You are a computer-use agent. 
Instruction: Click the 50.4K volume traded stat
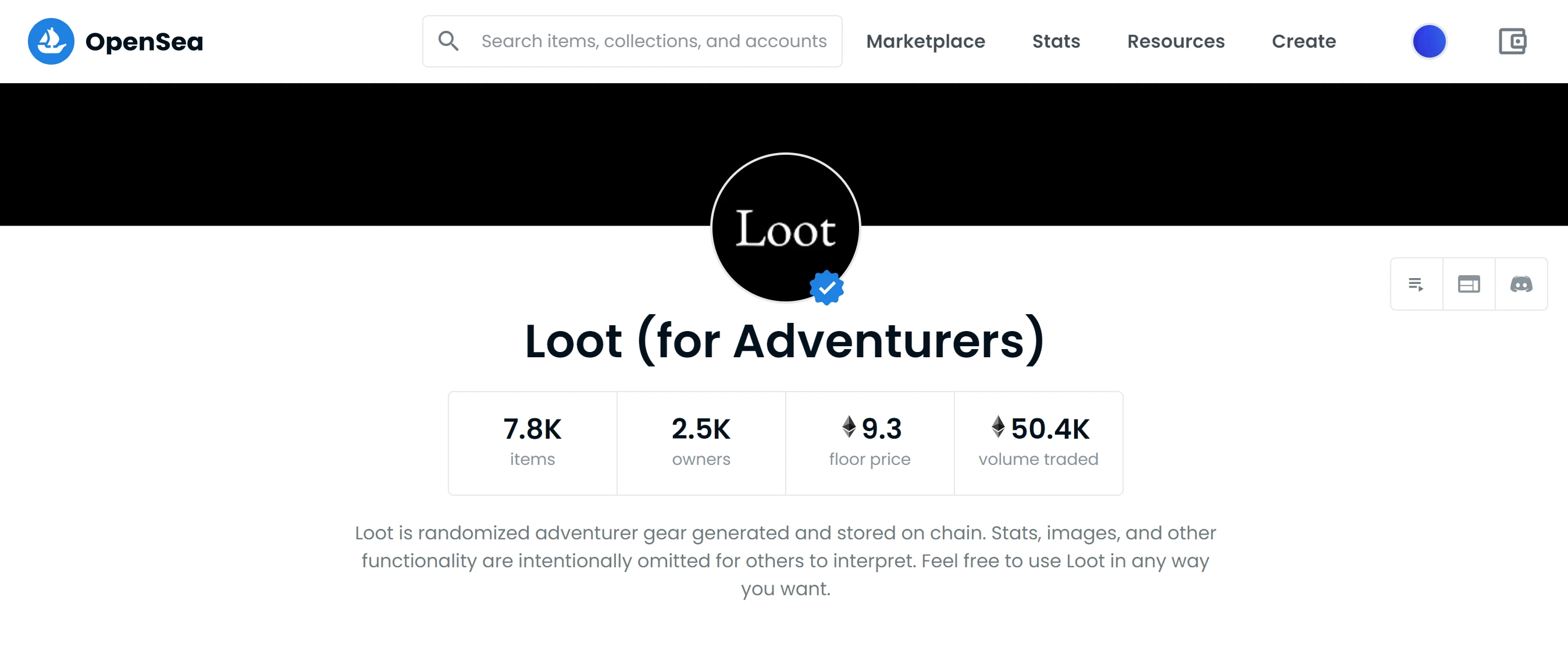coord(1038,443)
